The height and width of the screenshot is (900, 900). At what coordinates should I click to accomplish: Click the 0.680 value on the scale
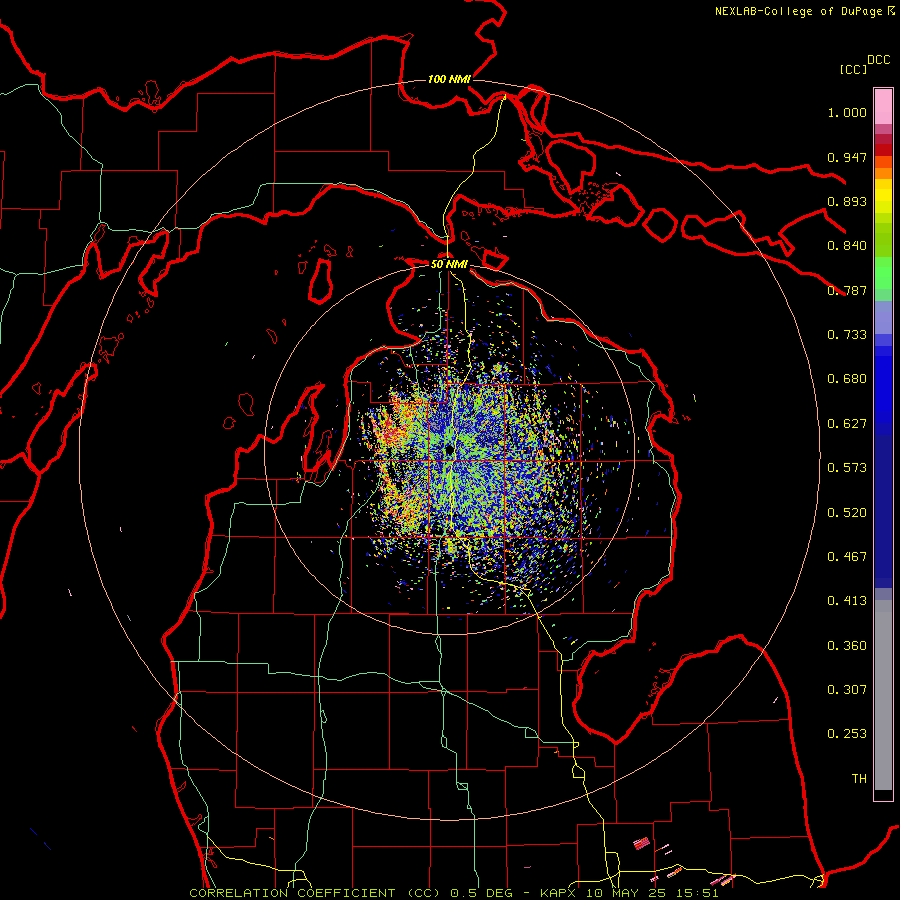(847, 379)
